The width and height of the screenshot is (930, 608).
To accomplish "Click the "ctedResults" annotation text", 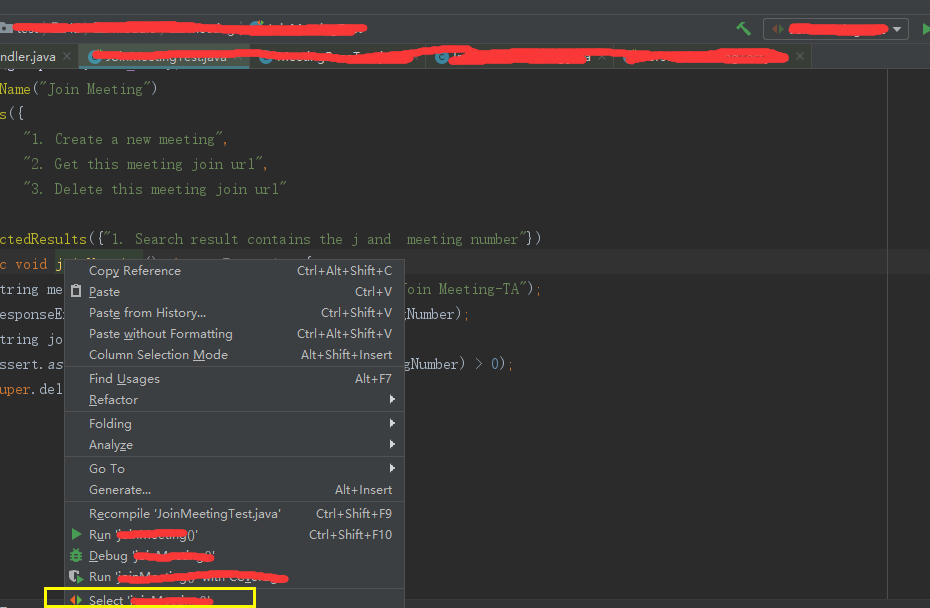I will (x=43, y=239).
